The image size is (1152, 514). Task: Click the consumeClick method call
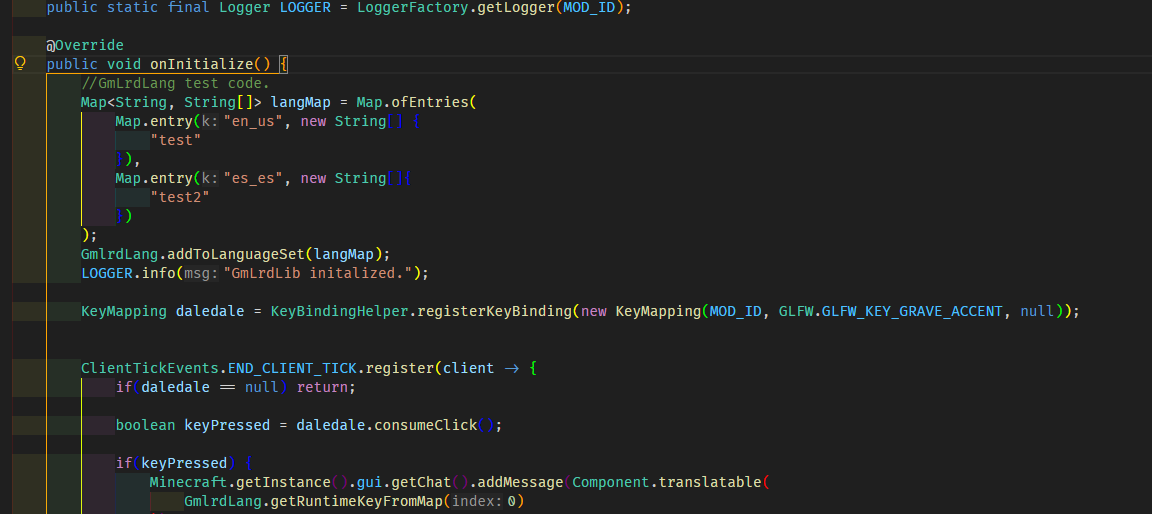(x=425, y=425)
